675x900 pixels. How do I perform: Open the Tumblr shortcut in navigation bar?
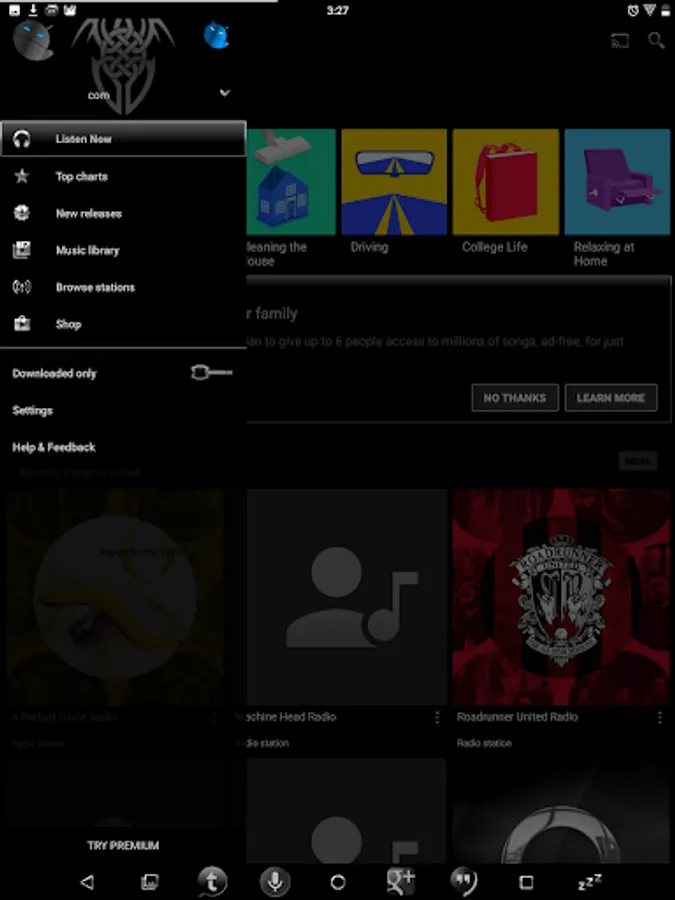point(212,881)
